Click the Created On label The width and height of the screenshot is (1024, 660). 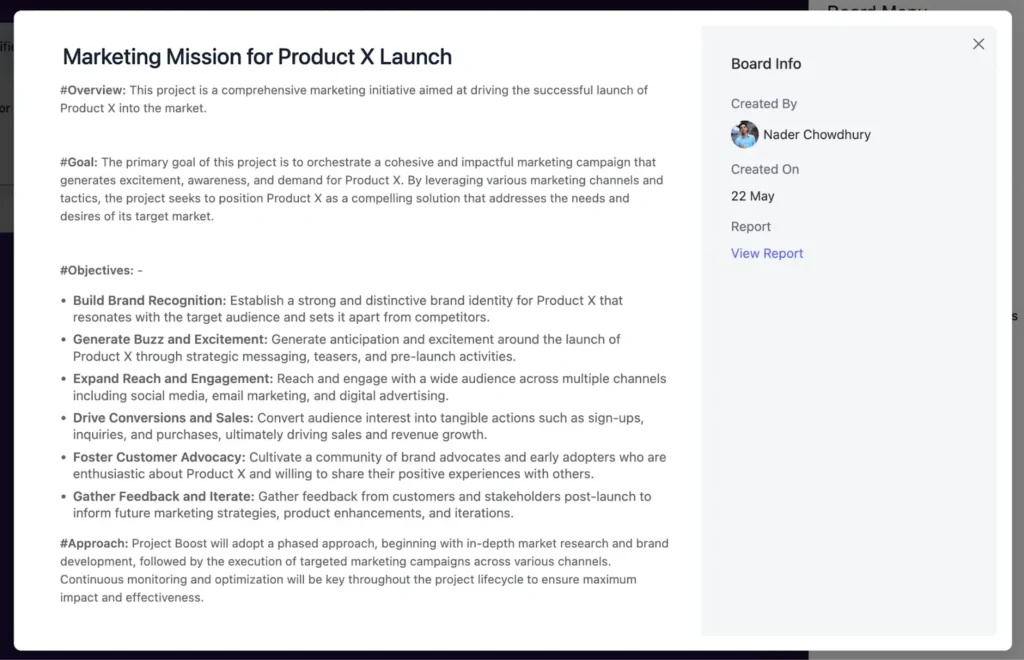pyautogui.click(x=765, y=170)
